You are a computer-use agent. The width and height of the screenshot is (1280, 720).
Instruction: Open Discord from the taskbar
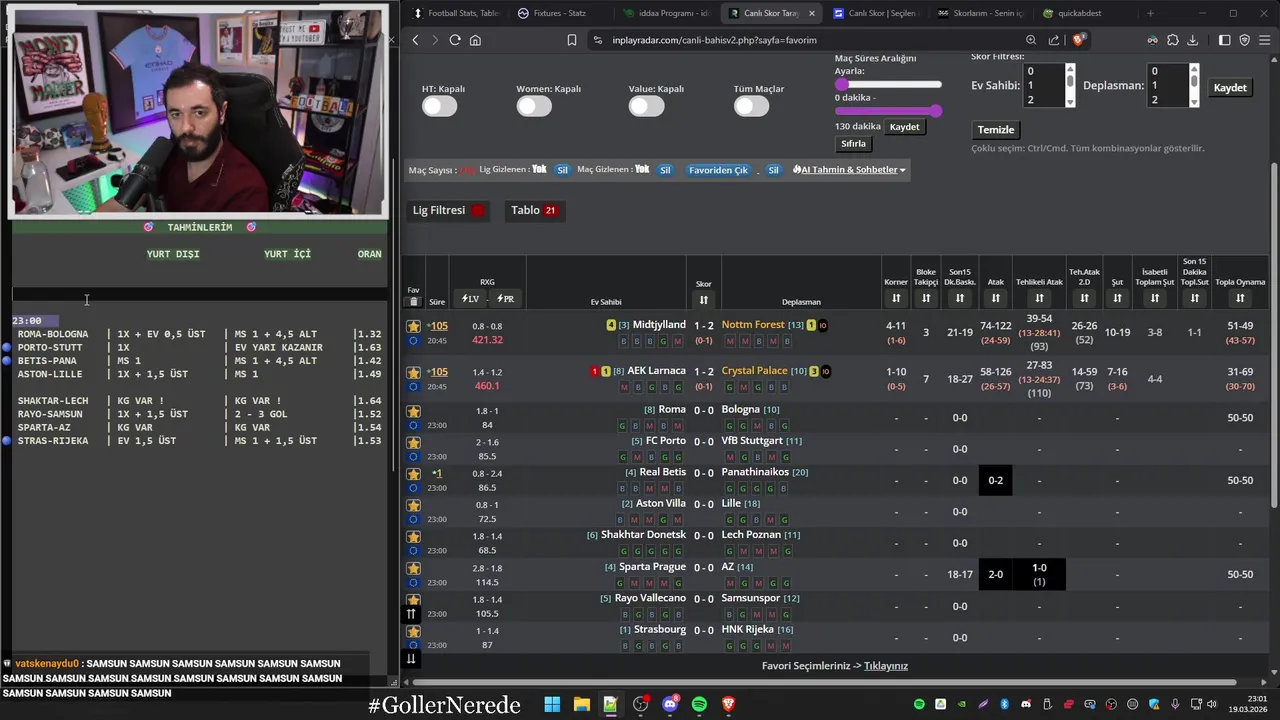pyautogui.click(x=670, y=704)
